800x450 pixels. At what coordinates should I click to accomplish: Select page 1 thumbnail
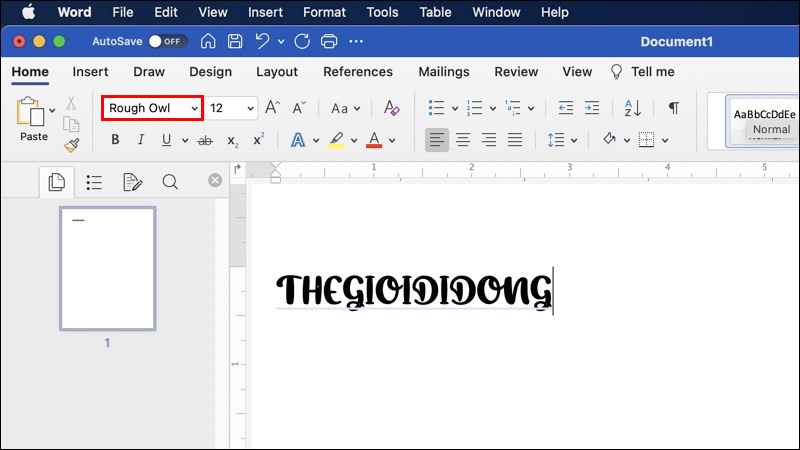(x=108, y=268)
